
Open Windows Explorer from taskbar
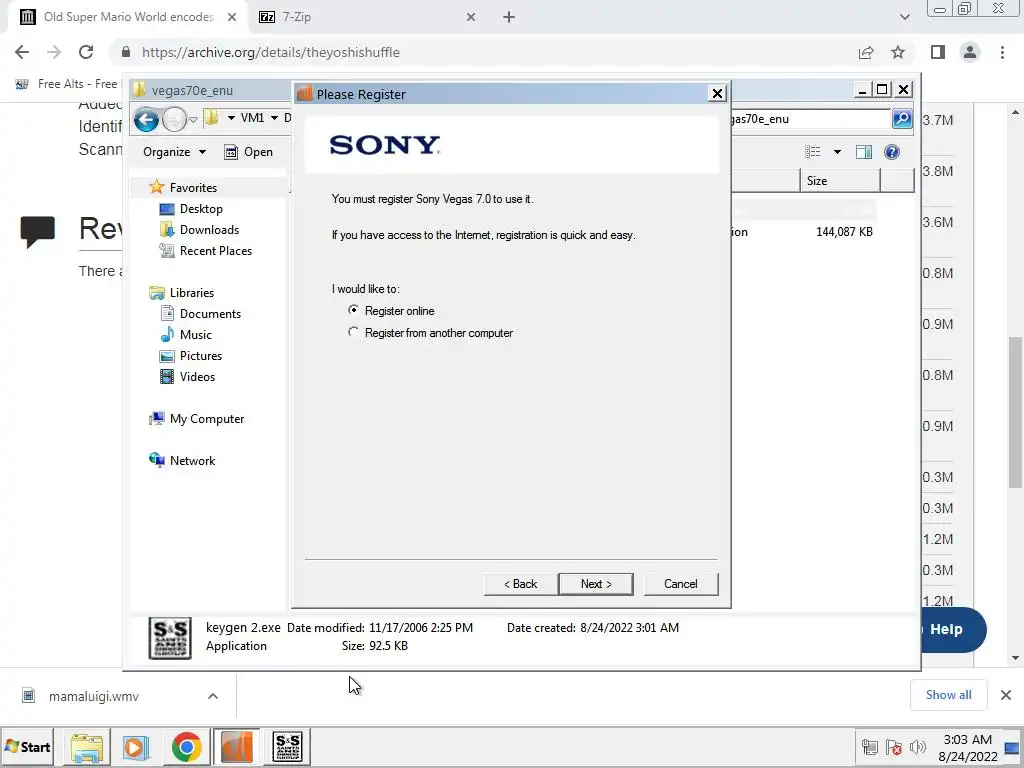pos(87,746)
